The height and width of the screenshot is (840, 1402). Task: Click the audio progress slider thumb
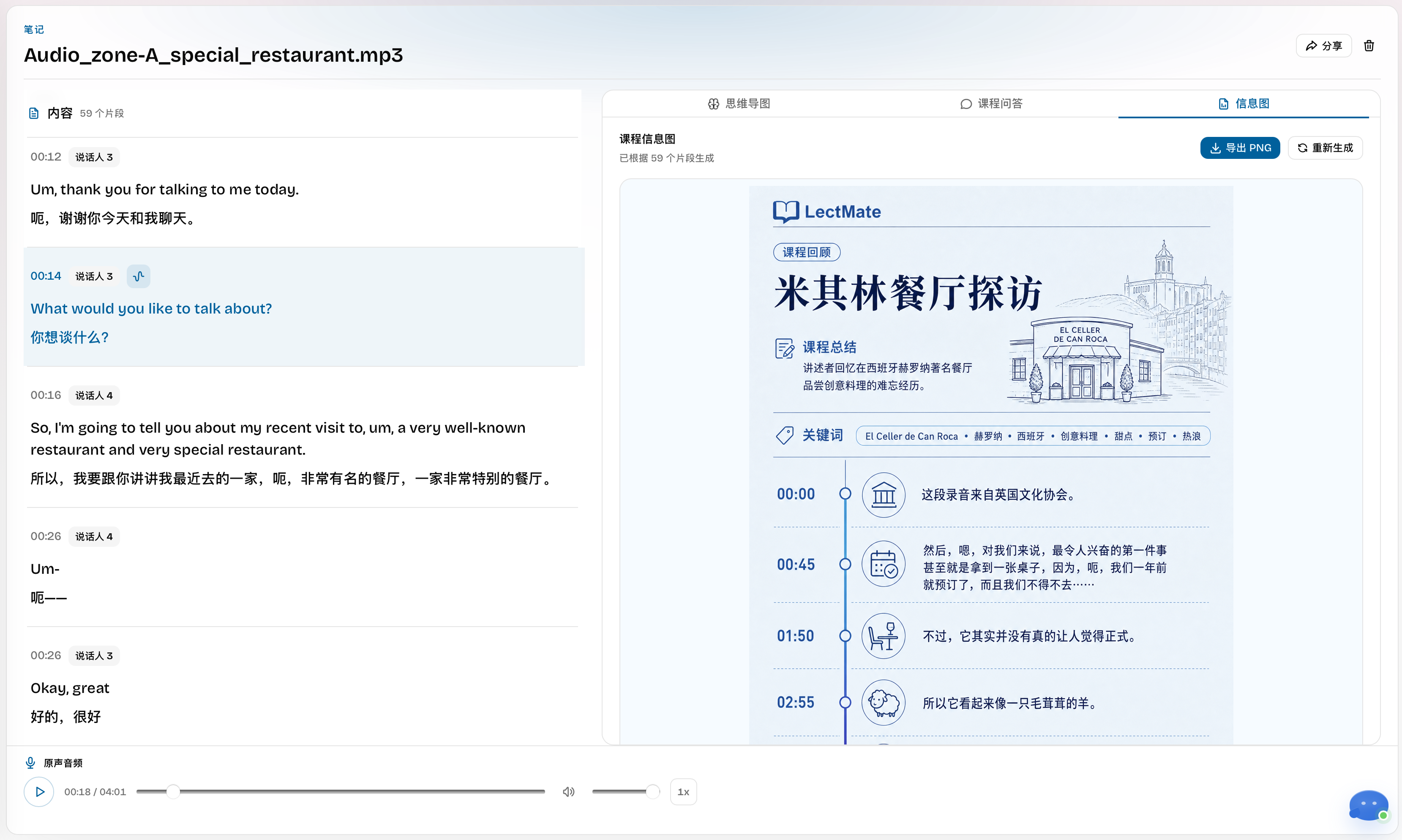coord(173,791)
